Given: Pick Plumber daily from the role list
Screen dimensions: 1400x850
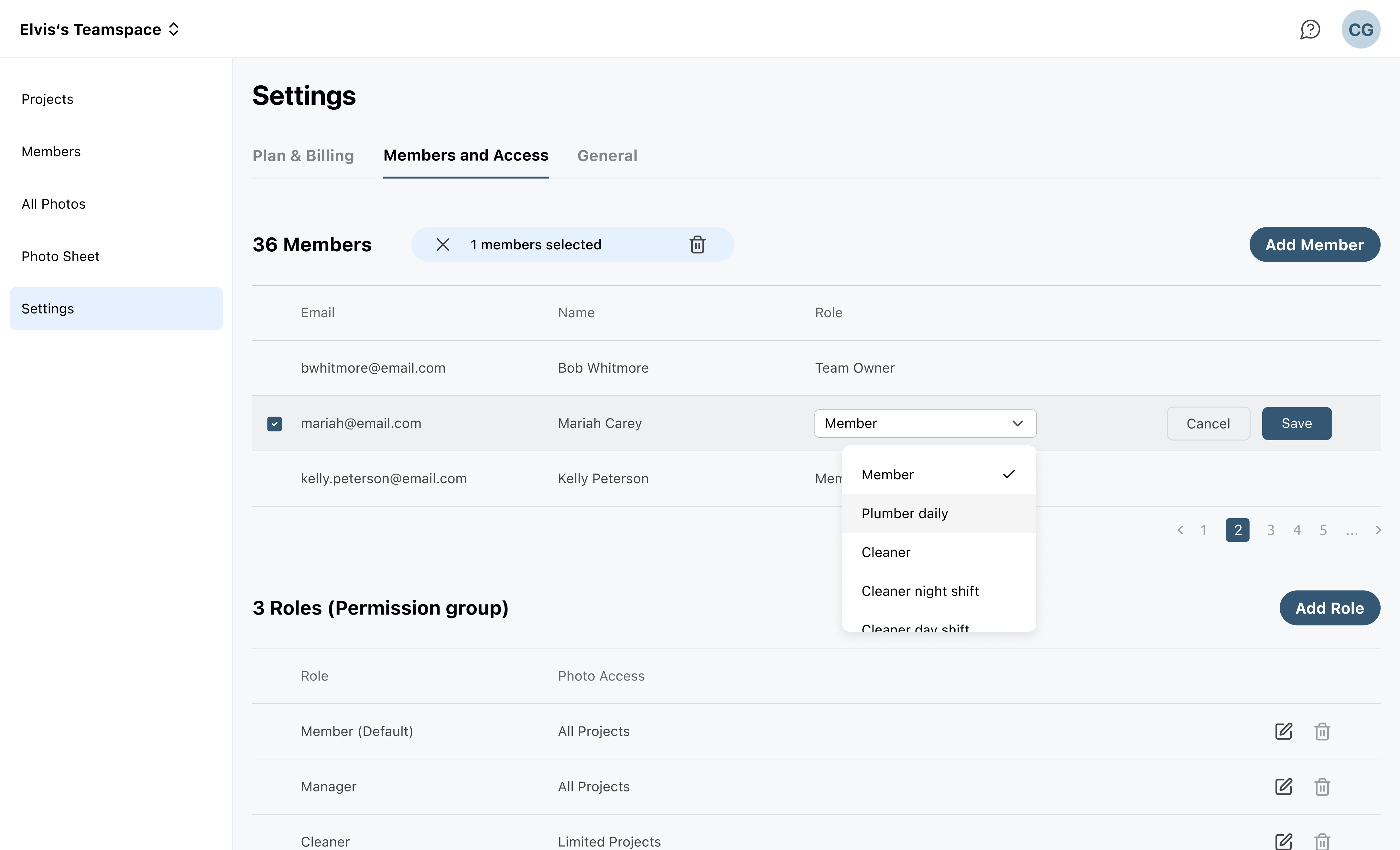Looking at the screenshot, I should pyautogui.click(x=939, y=513).
